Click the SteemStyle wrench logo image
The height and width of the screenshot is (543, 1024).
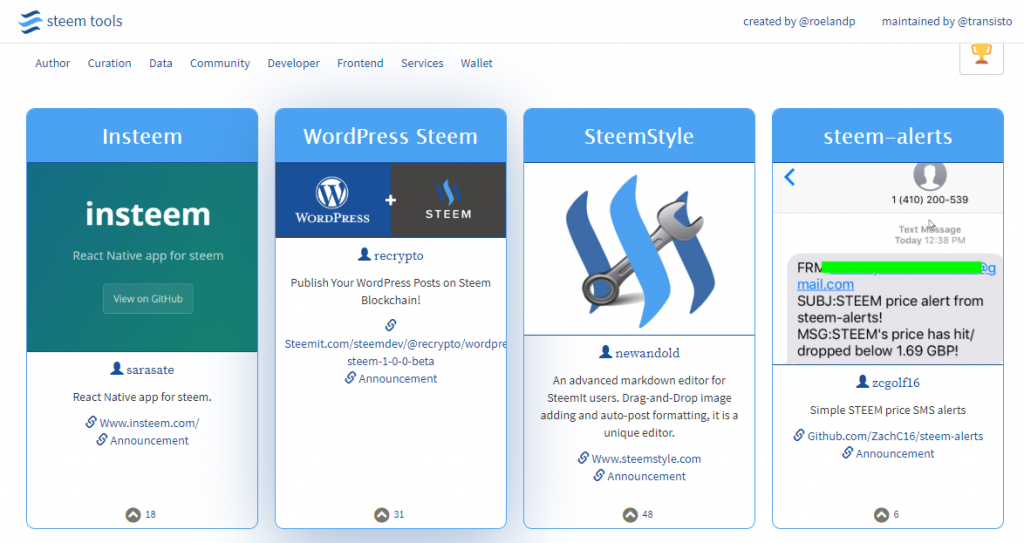[x=639, y=249]
